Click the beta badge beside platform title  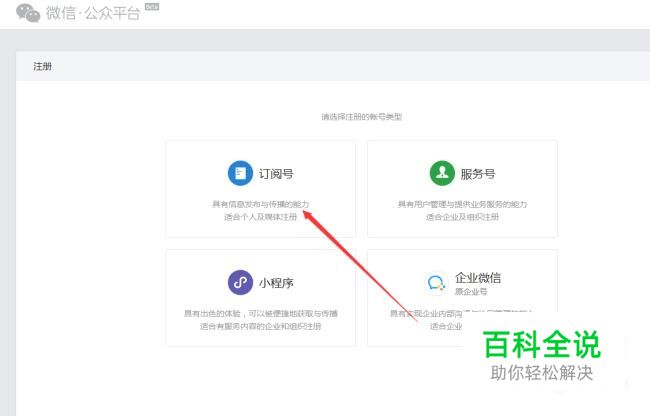point(152,7)
